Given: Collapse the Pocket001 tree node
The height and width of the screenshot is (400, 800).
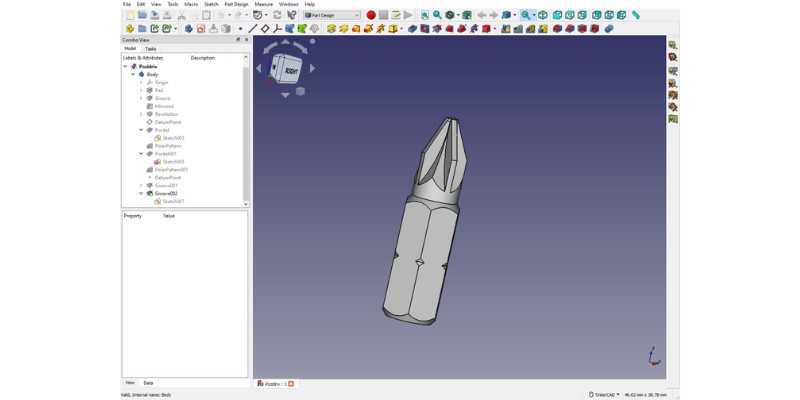Looking at the screenshot, I should (141, 154).
